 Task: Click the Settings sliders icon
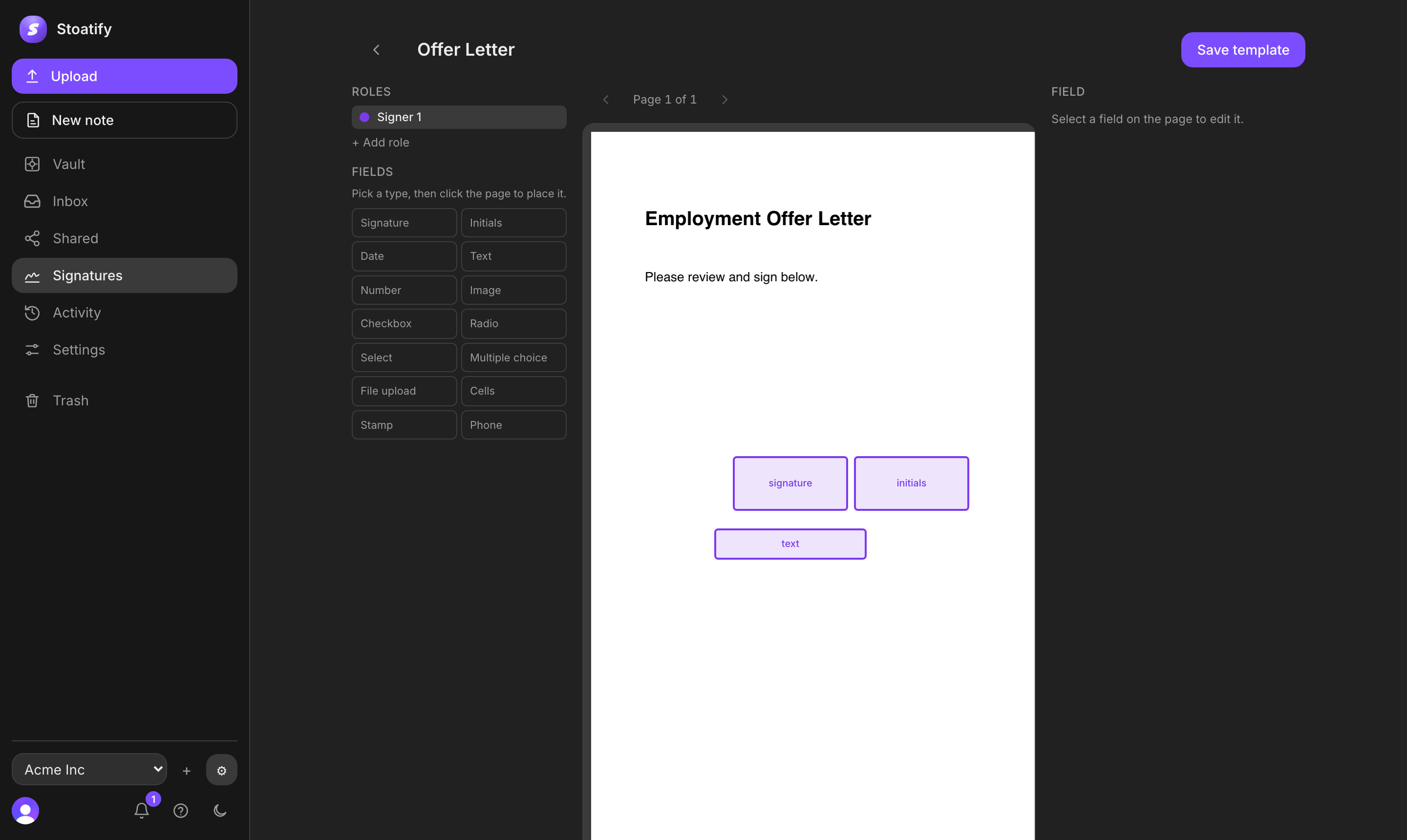coord(32,350)
